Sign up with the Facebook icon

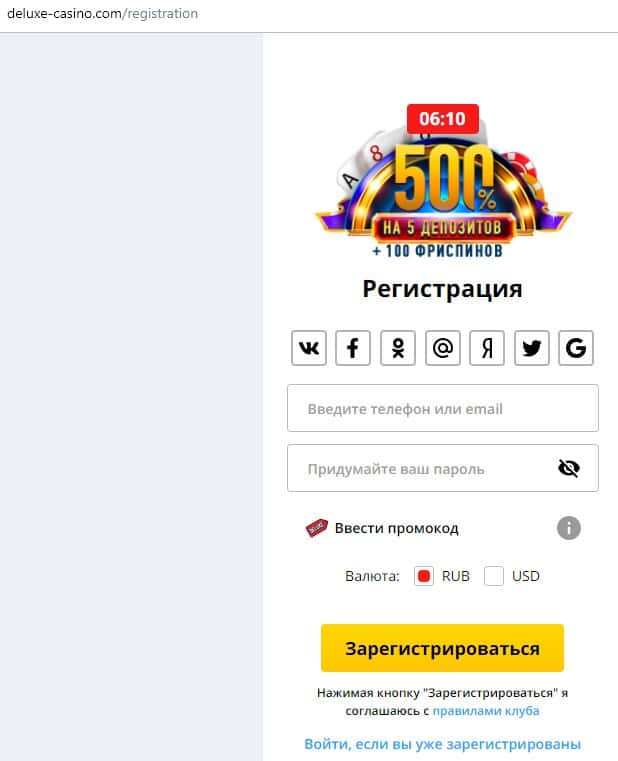coord(353,347)
